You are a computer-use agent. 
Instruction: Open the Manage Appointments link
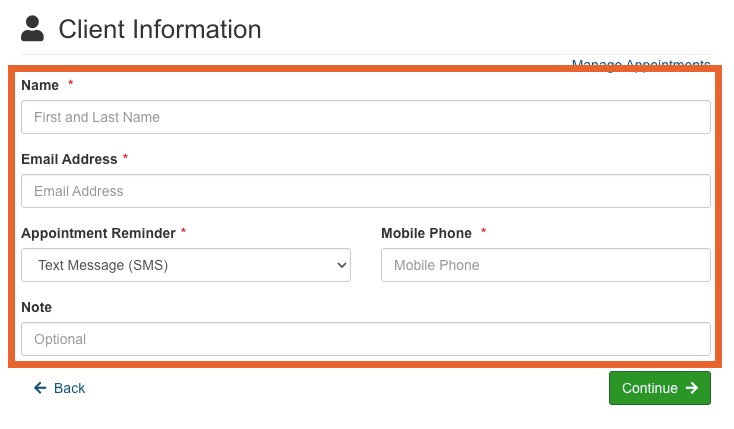click(641, 65)
